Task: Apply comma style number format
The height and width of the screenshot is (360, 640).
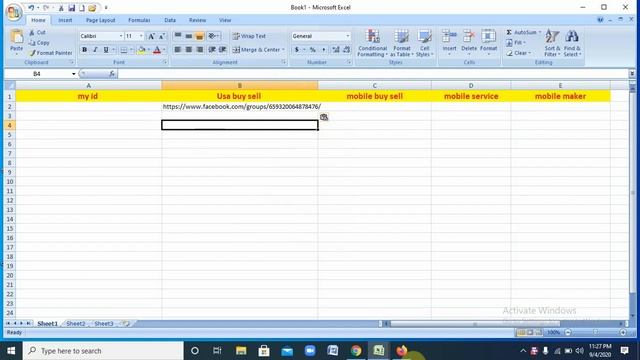Action: point(324,50)
